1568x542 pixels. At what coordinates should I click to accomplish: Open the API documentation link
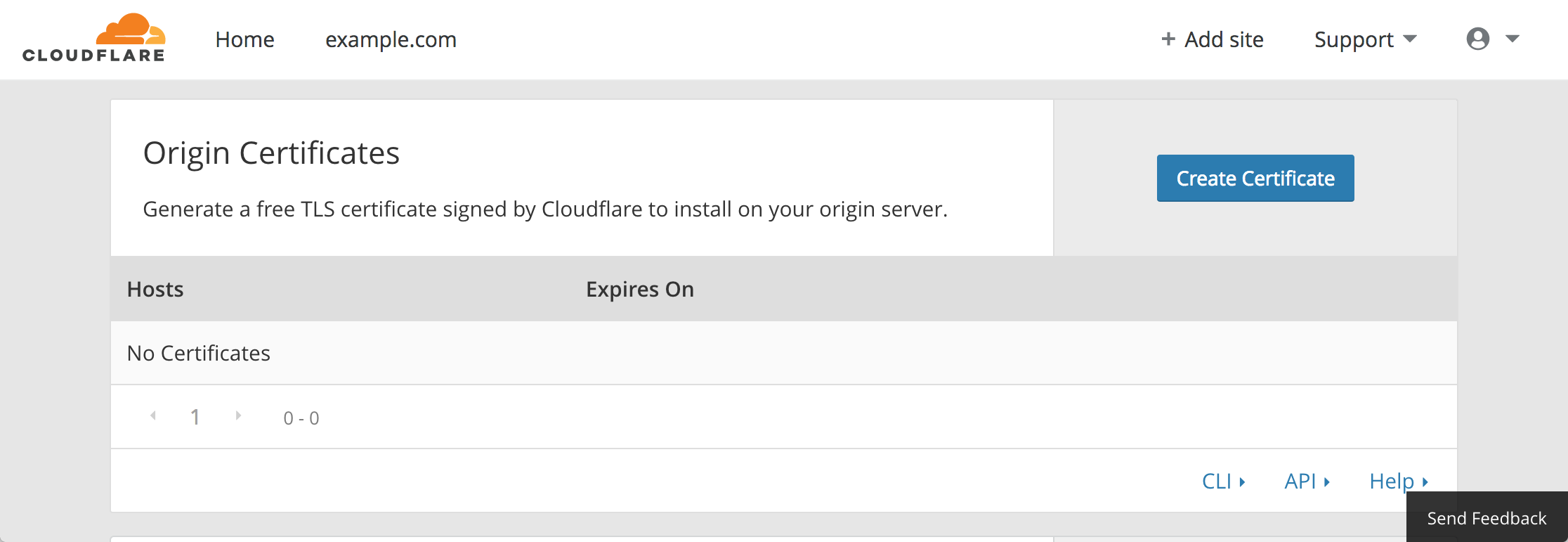[1300, 481]
